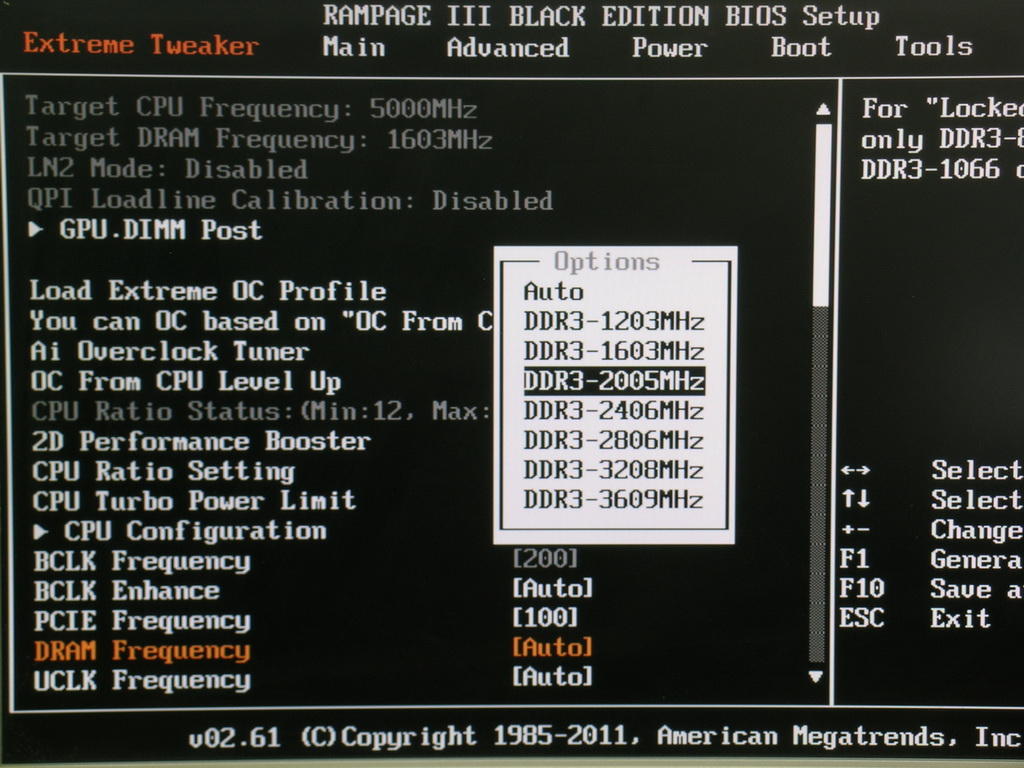Image resolution: width=1024 pixels, height=768 pixels.
Task: Choose DDR3-2806MHz option
Action: [x=613, y=440]
